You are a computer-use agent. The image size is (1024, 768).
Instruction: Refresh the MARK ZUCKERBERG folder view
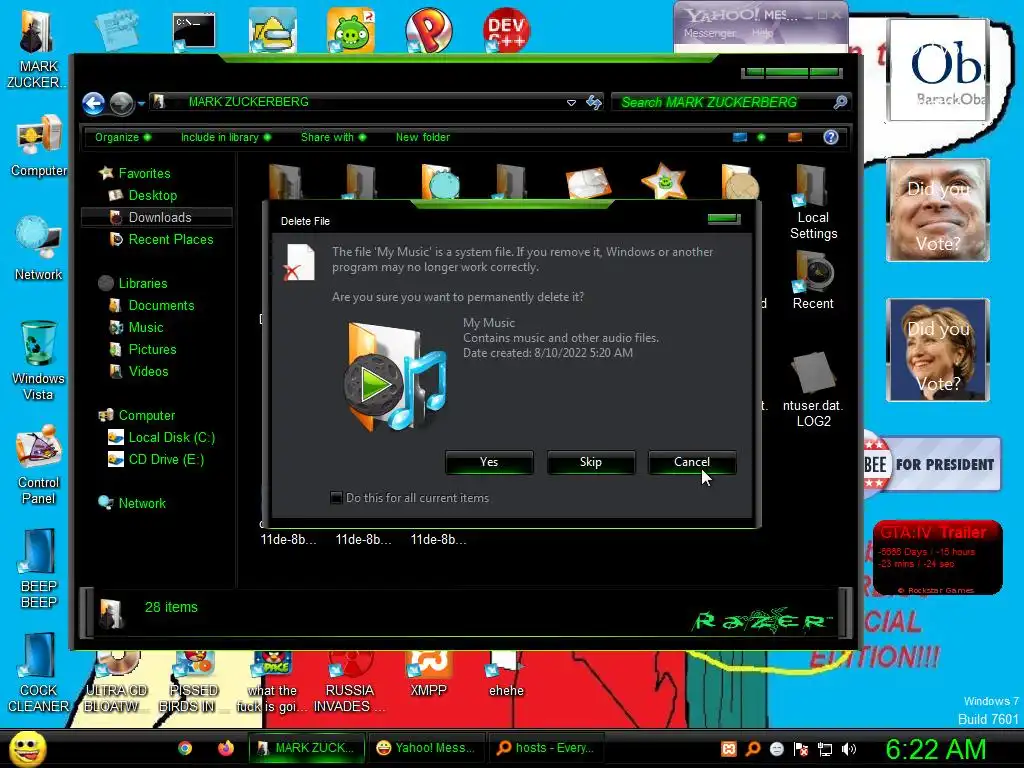594,103
